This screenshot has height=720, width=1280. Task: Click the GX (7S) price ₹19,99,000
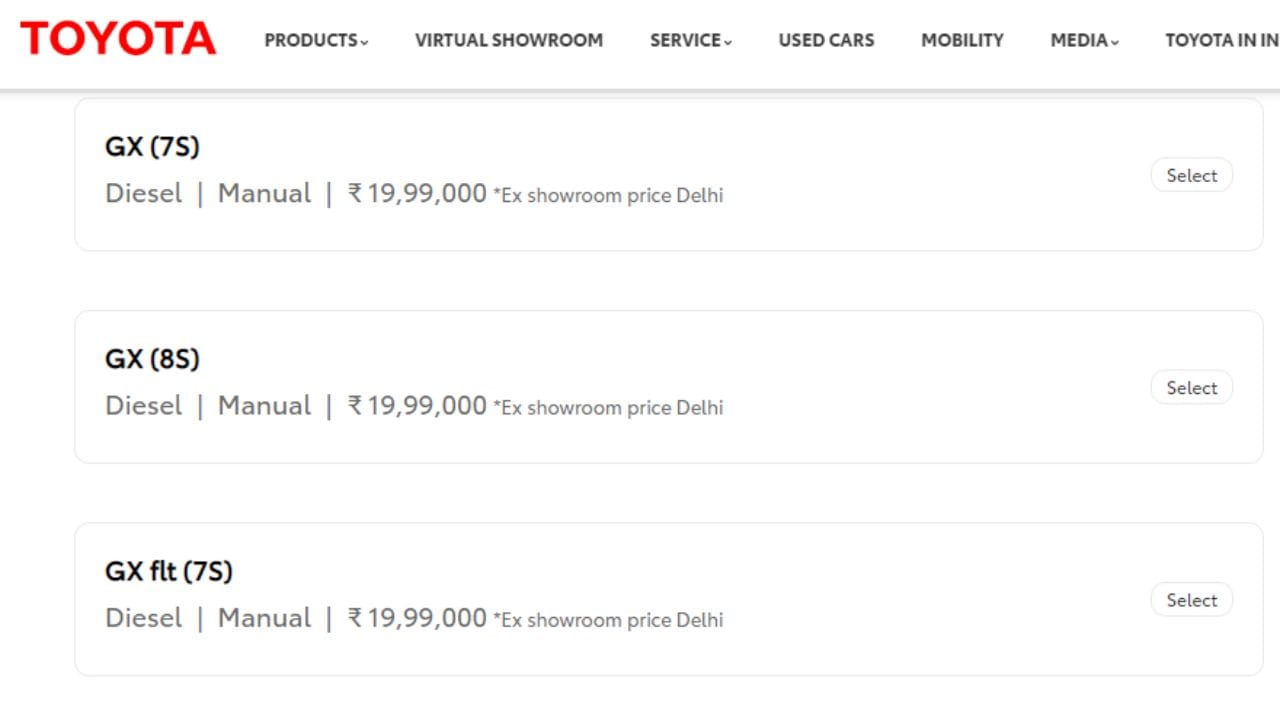[417, 193]
